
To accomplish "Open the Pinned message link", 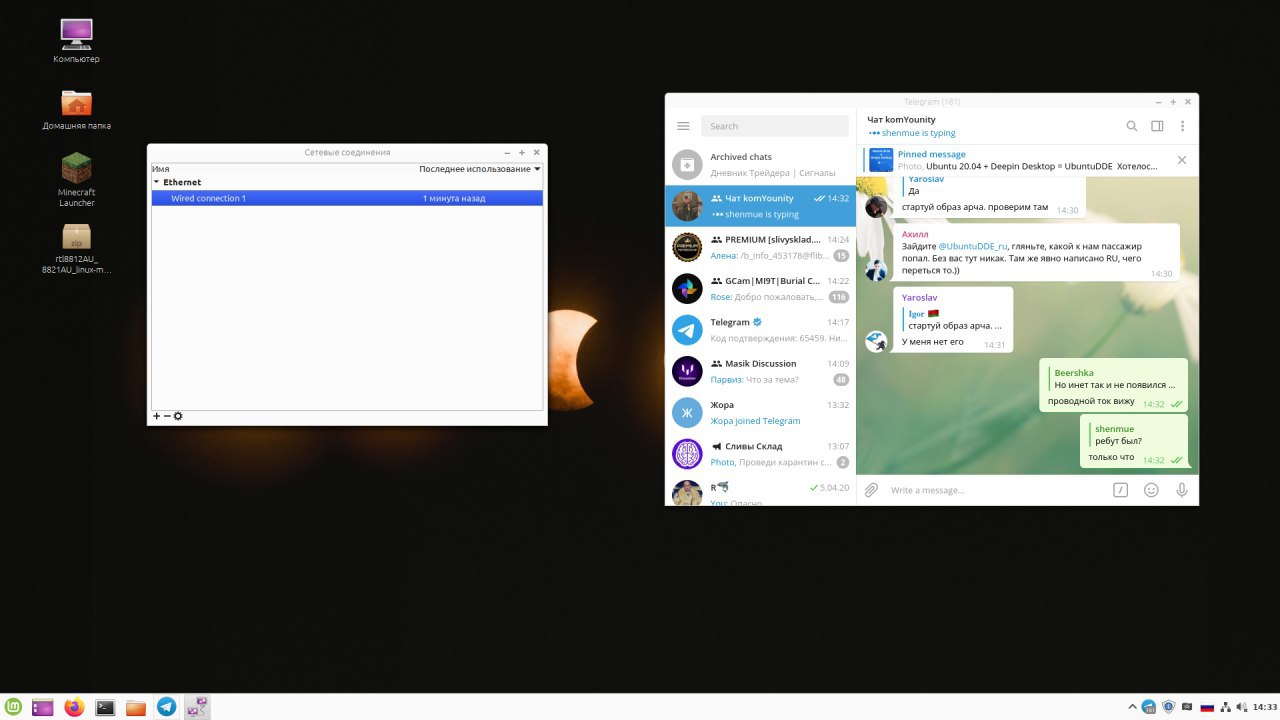I will (932, 154).
